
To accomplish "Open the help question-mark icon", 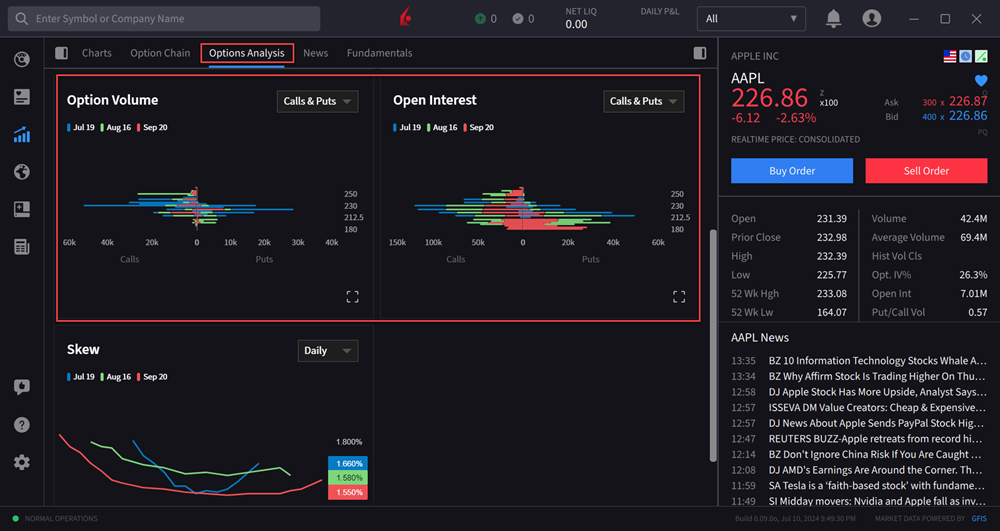I will point(22,425).
